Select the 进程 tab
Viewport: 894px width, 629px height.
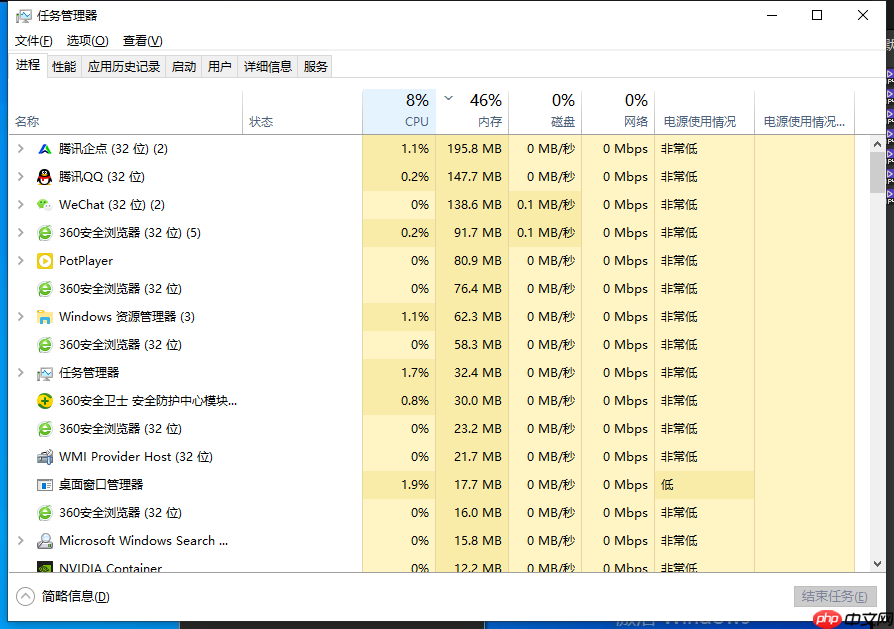tap(27, 65)
